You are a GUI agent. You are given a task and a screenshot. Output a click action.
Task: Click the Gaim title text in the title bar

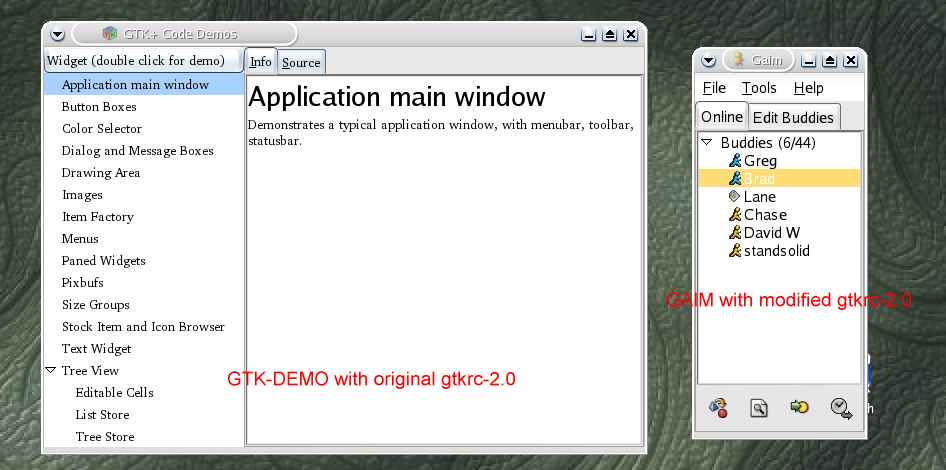(767, 60)
